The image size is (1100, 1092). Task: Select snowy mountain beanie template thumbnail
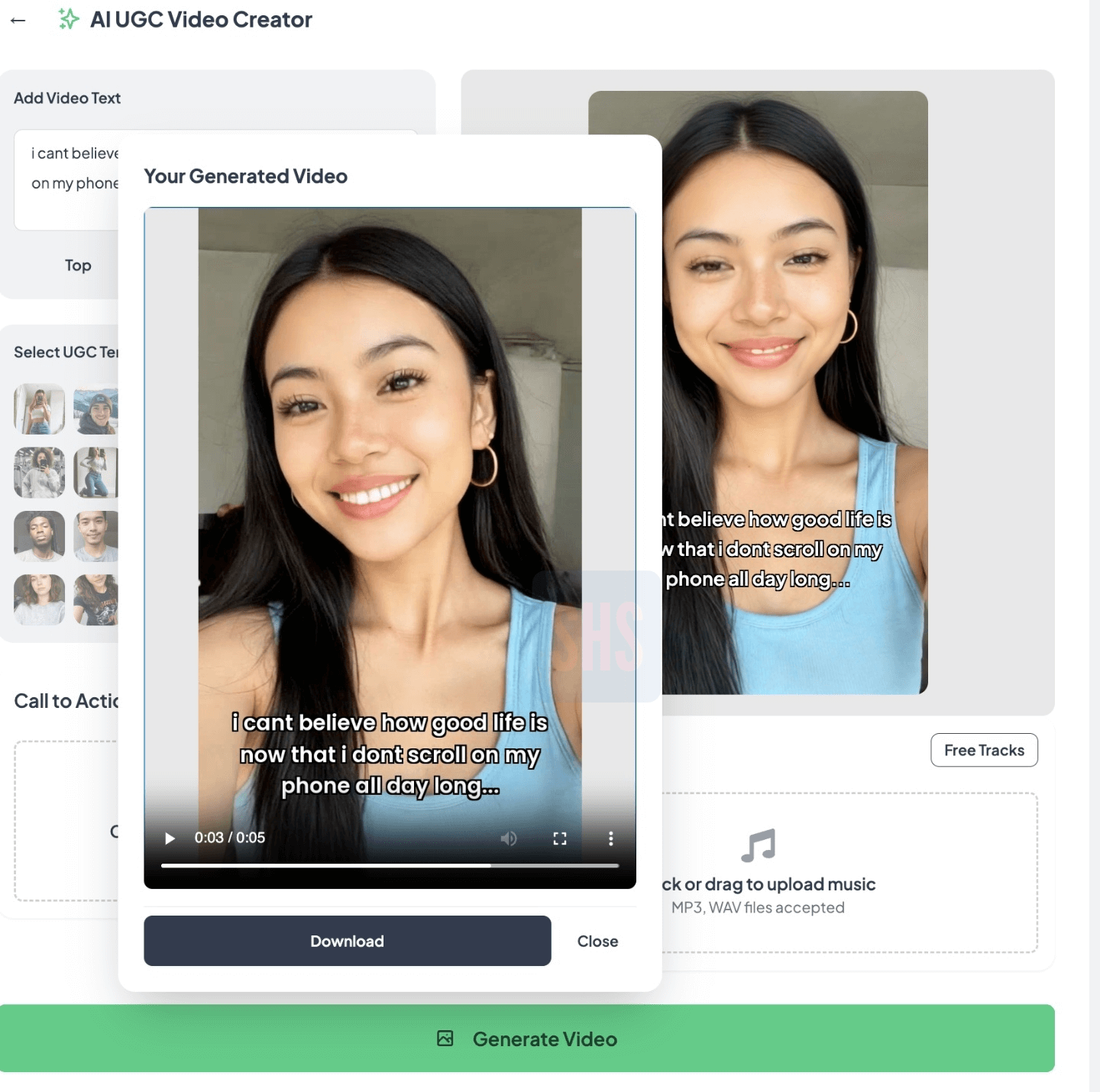[96, 409]
